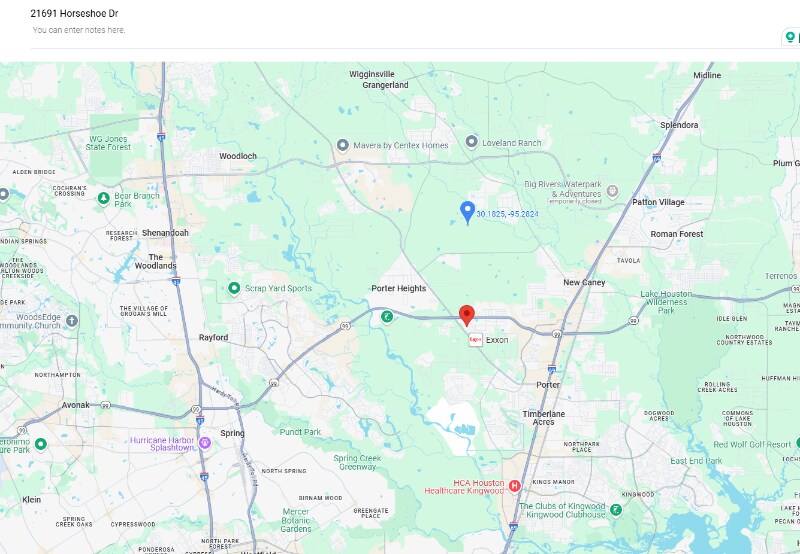Select the blue coordinates pin marker

click(467, 212)
